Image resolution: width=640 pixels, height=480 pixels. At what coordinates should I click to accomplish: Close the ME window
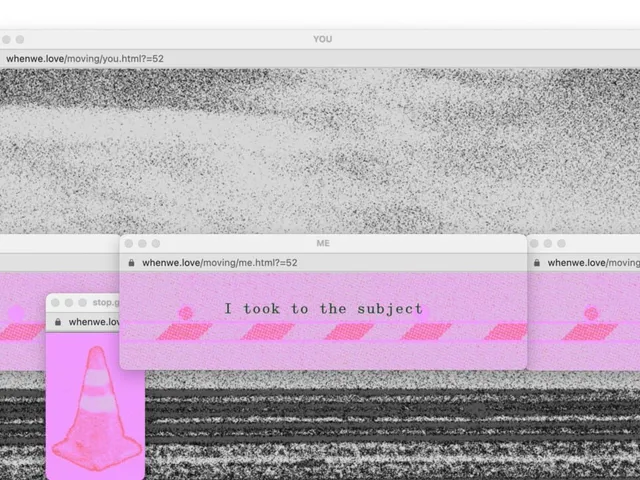(x=129, y=244)
